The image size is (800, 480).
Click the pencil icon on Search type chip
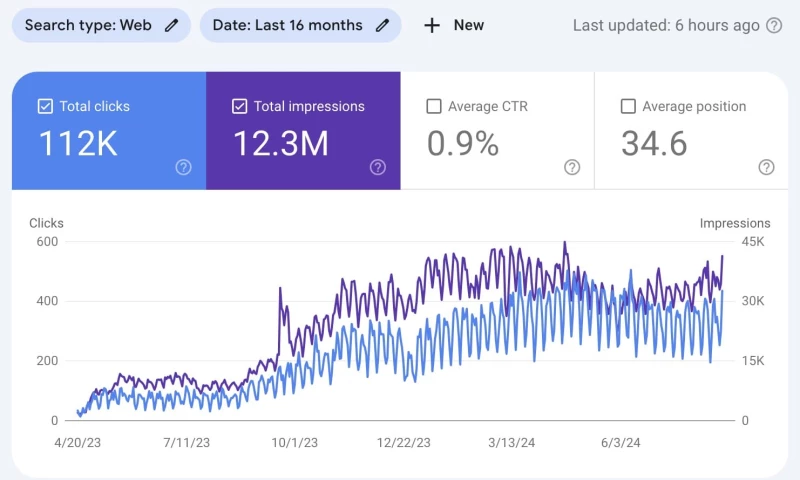click(172, 26)
